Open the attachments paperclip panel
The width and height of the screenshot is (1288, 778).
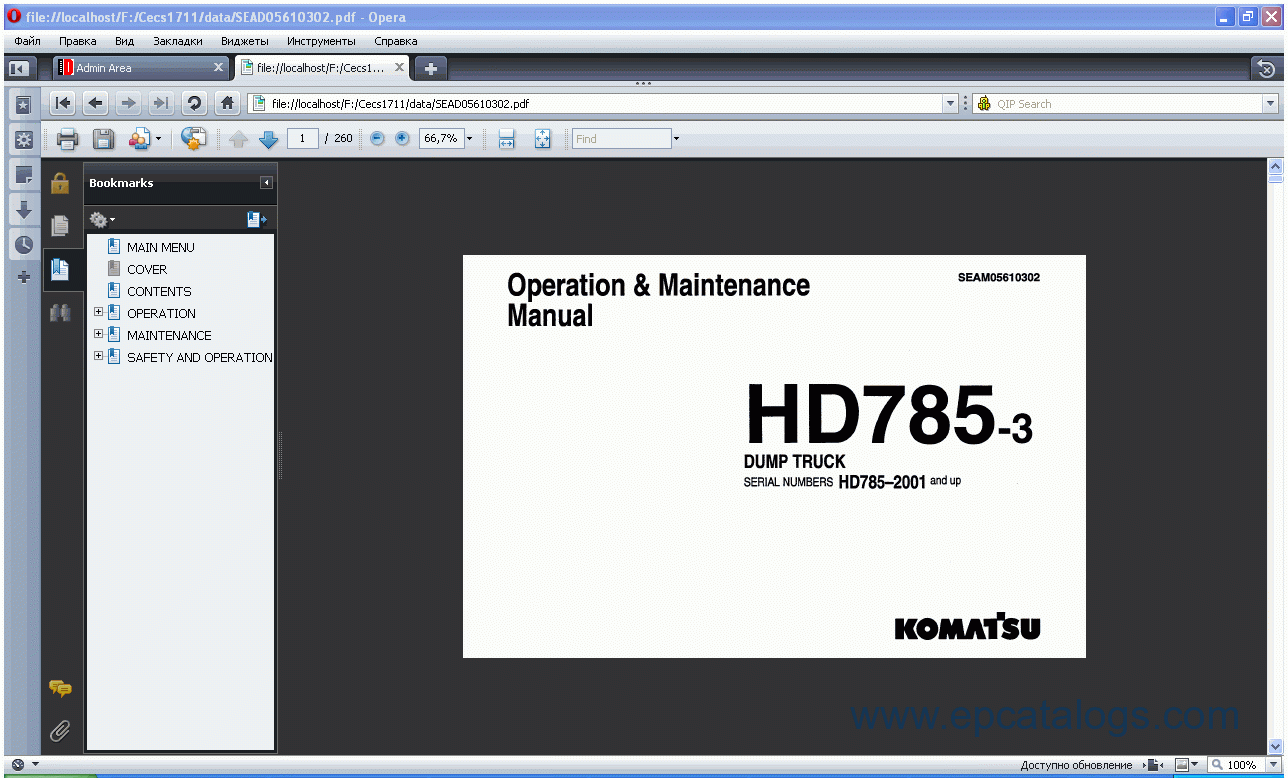pyautogui.click(x=60, y=731)
